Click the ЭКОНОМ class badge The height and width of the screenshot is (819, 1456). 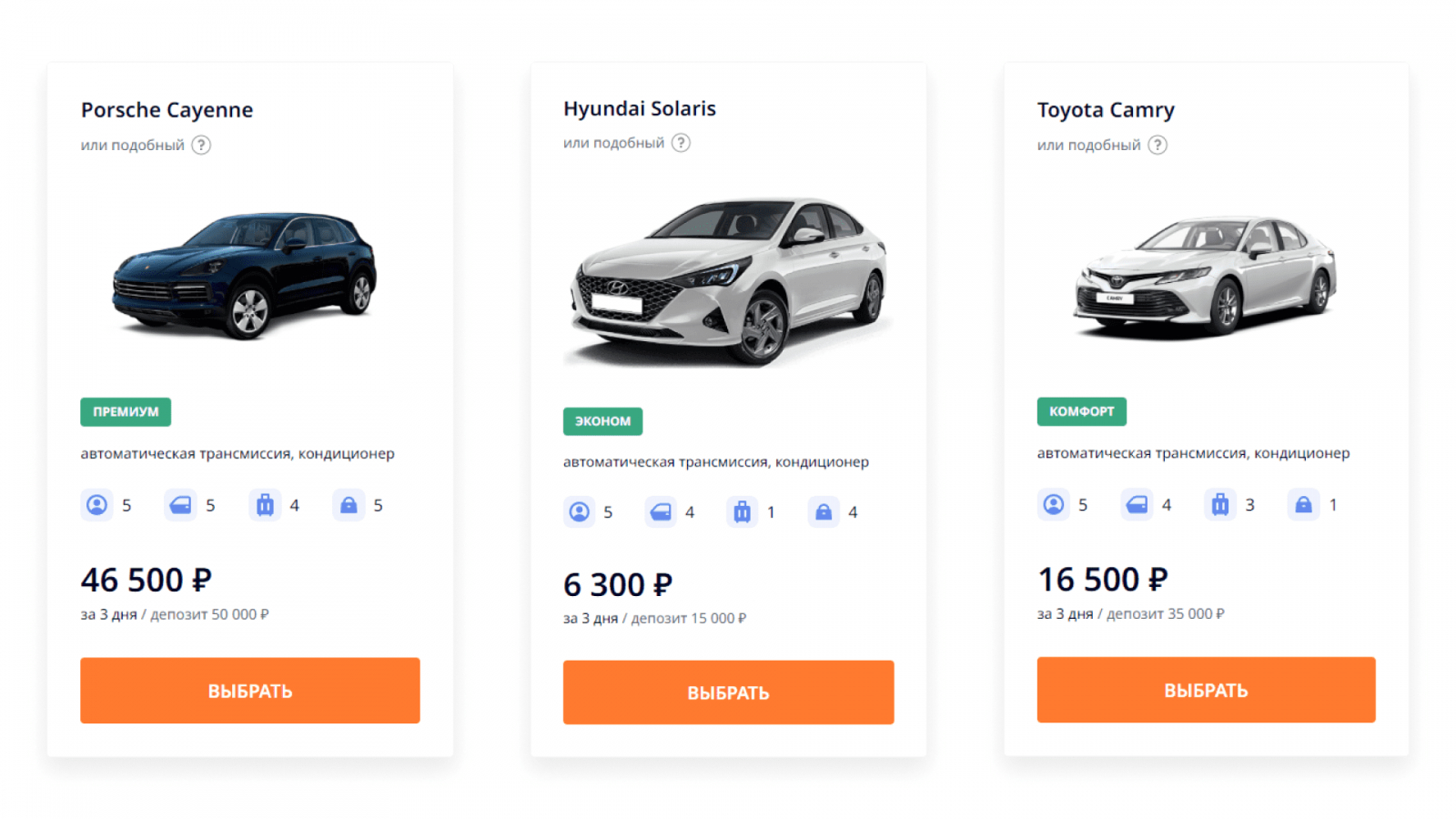pyautogui.click(x=602, y=421)
